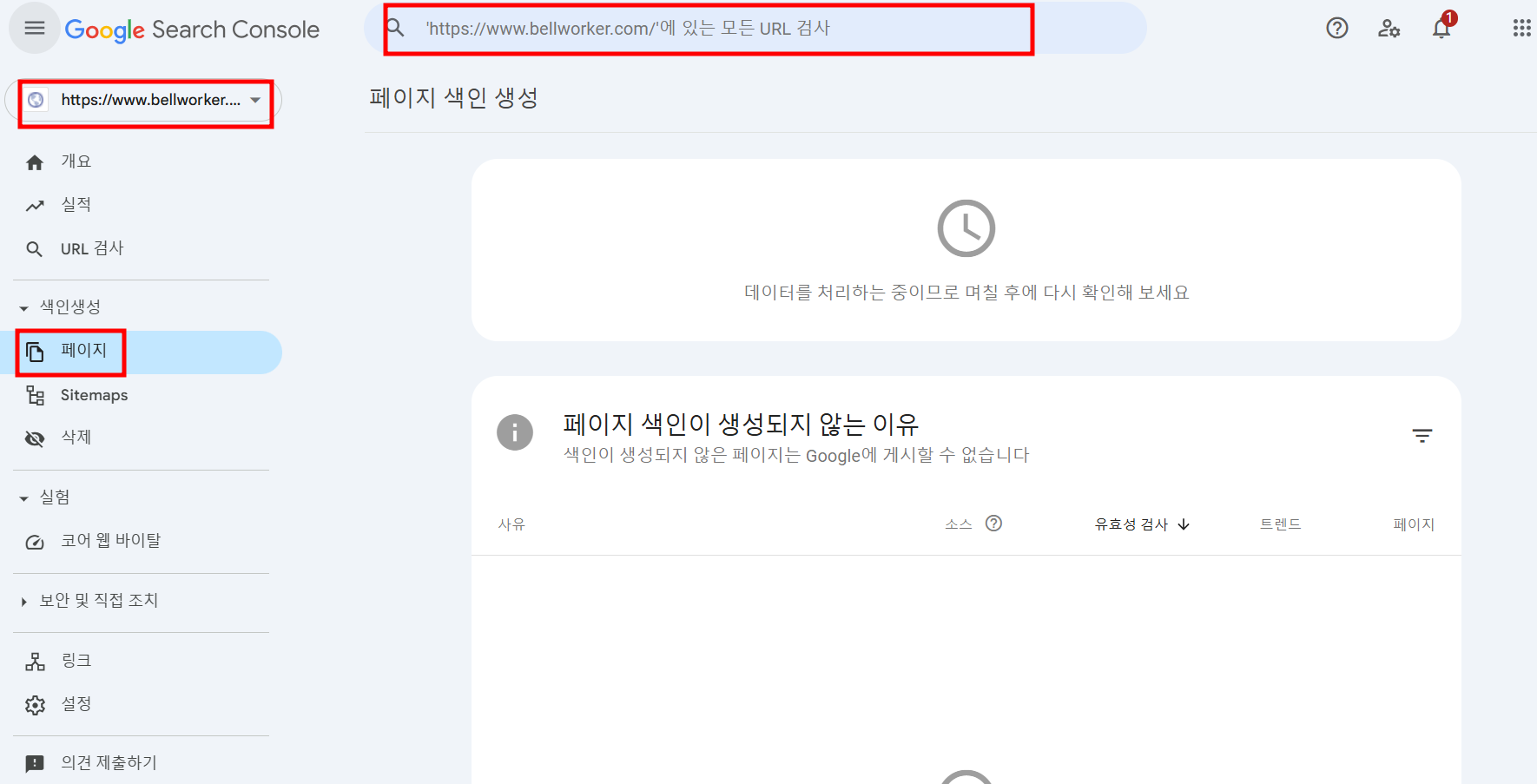
Task: Click the crossed-eye icon for 삭제
Action: pyautogui.click(x=35, y=438)
